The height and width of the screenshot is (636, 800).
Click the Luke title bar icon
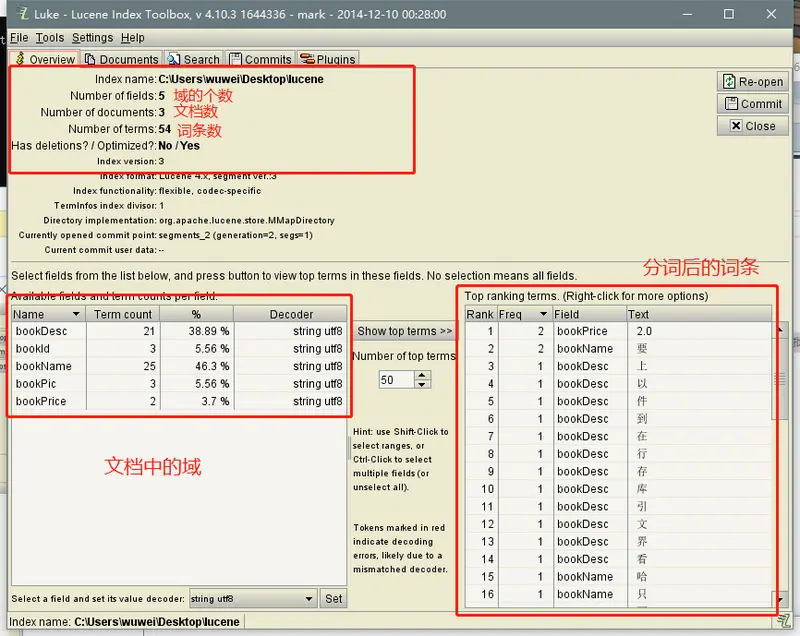pyautogui.click(x=22, y=13)
